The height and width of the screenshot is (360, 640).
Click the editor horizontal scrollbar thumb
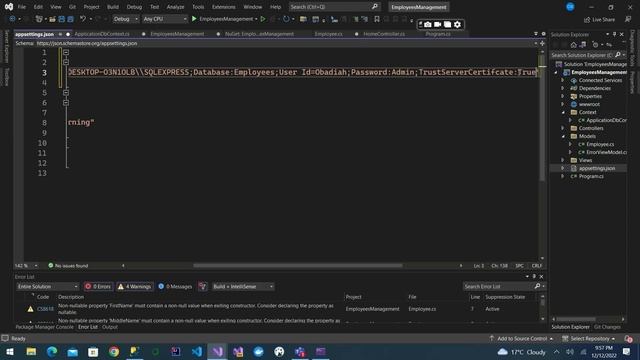[x=298, y=266]
